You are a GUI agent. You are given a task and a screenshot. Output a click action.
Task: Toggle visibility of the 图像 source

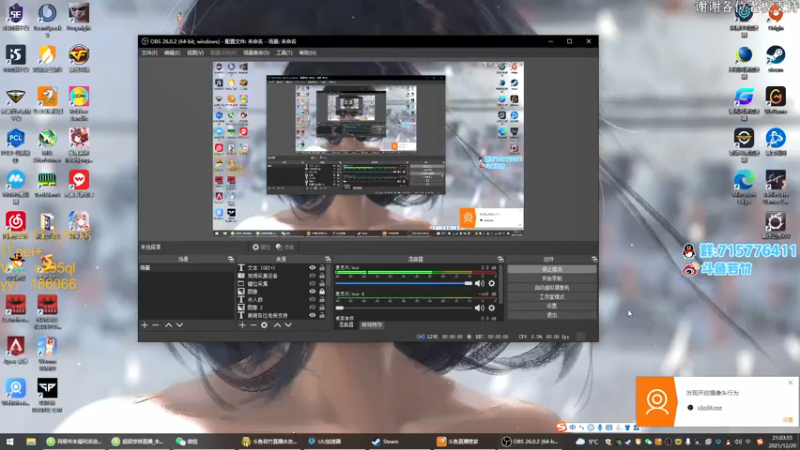(x=312, y=291)
